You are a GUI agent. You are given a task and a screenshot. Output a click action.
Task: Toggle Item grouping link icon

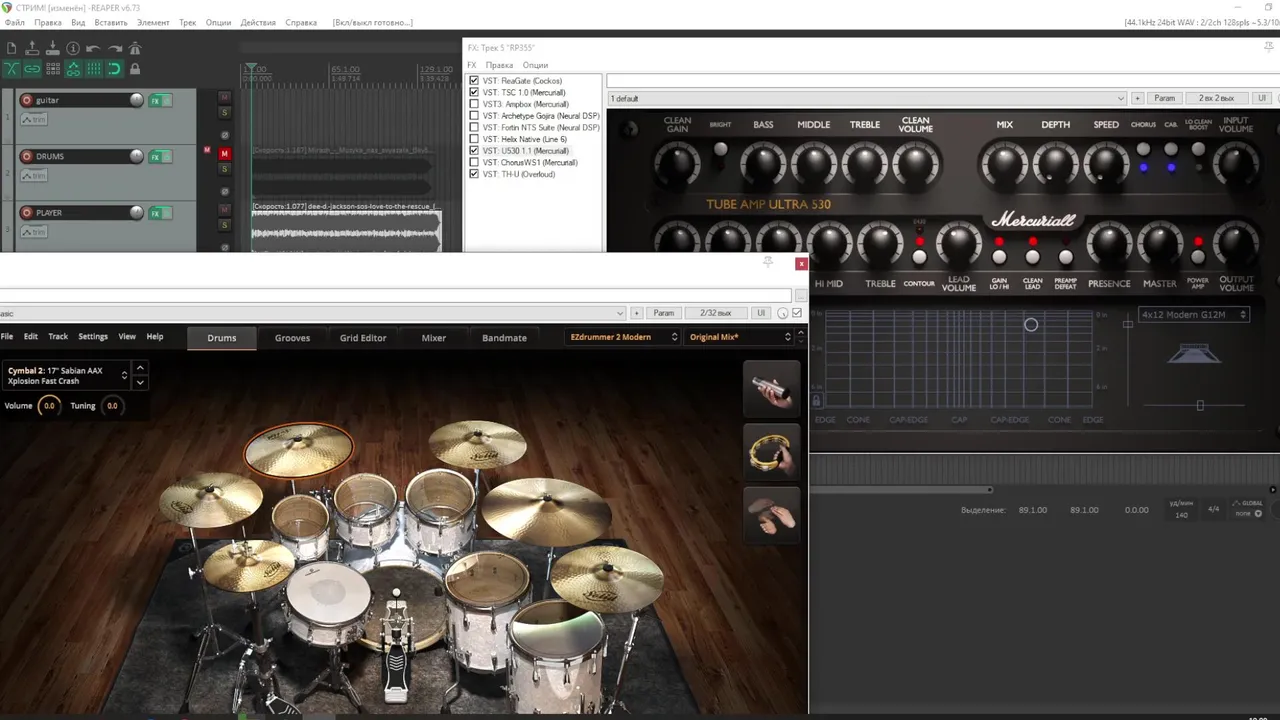(x=32, y=69)
